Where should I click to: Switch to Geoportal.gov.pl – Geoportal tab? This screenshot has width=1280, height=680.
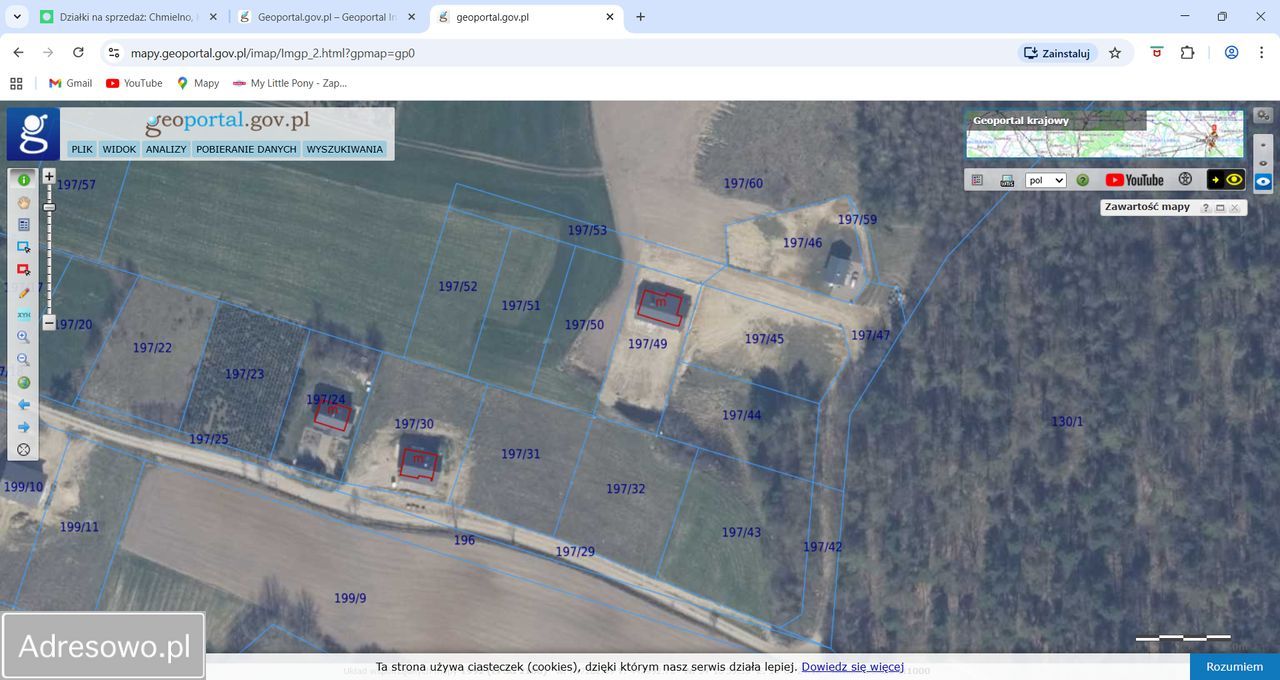point(328,17)
